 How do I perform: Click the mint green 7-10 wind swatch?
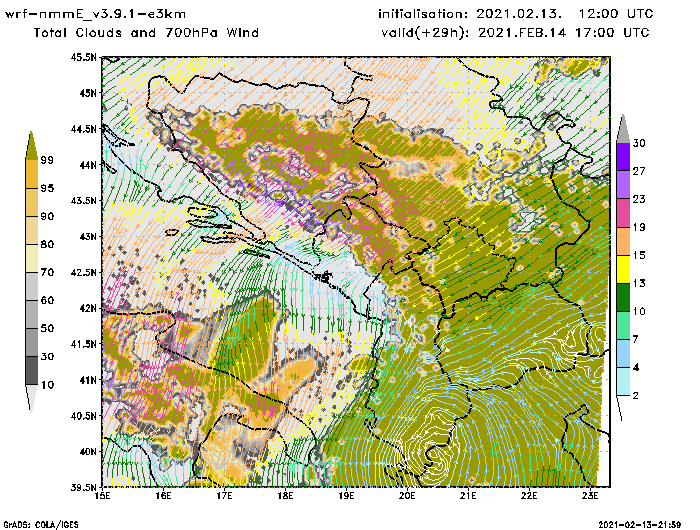(x=623, y=326)
